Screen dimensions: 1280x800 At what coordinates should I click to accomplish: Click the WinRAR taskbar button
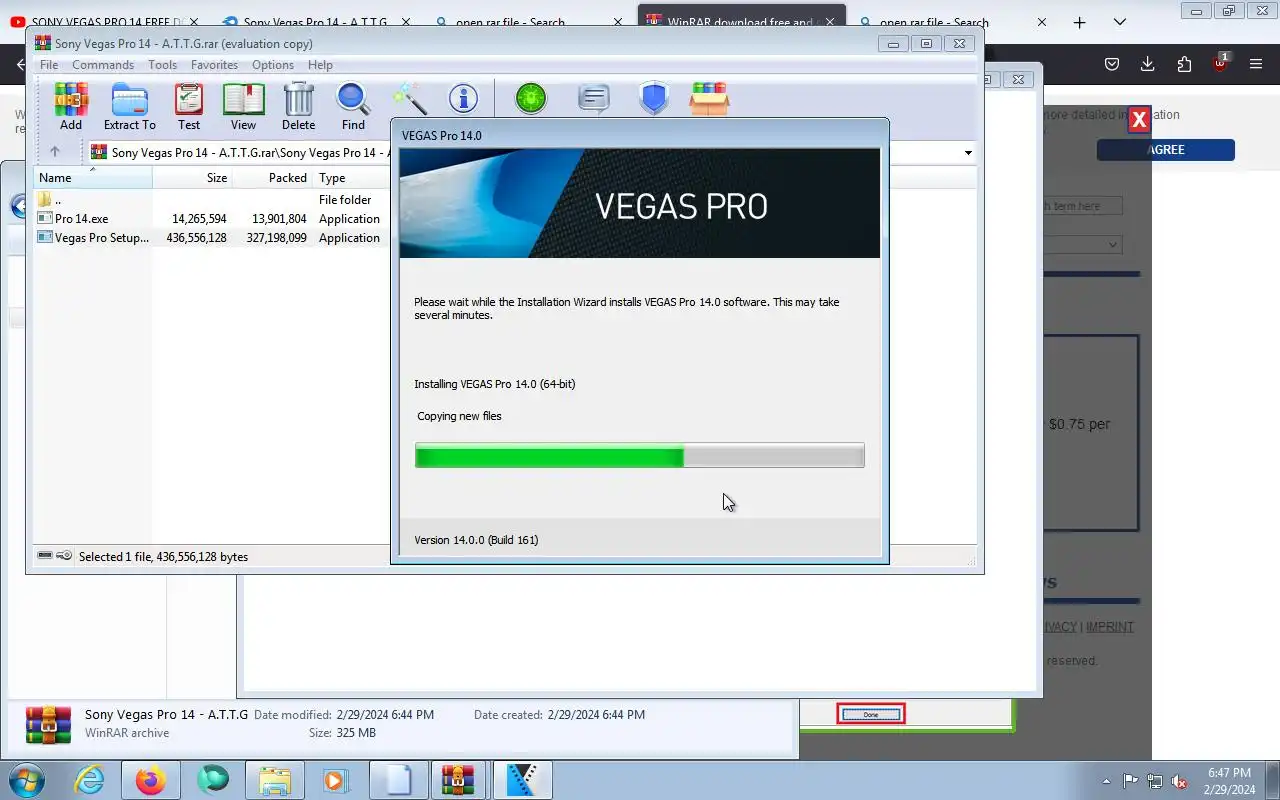459,780
